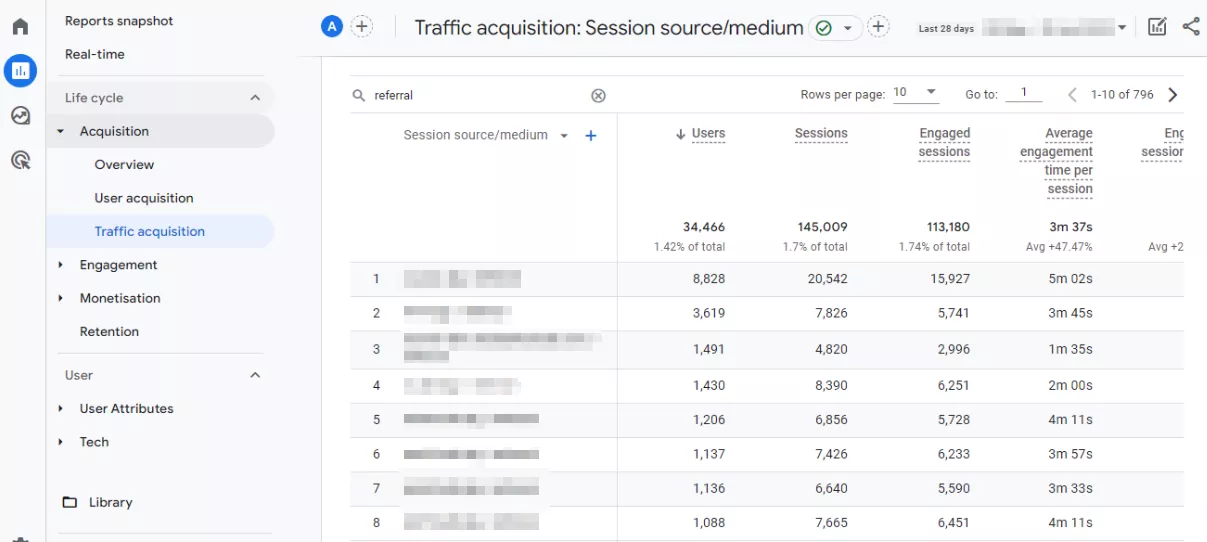This screenshot has height=542, width=1207.
Task: Open the Explore icon in left rail
Action: 20,115
